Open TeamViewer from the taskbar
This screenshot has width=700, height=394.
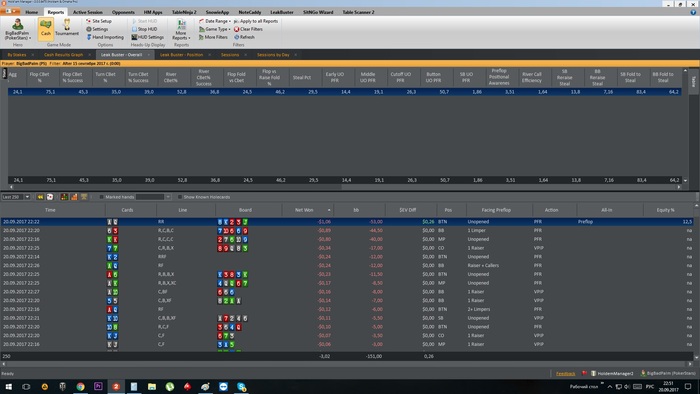[x=224, y=387]
